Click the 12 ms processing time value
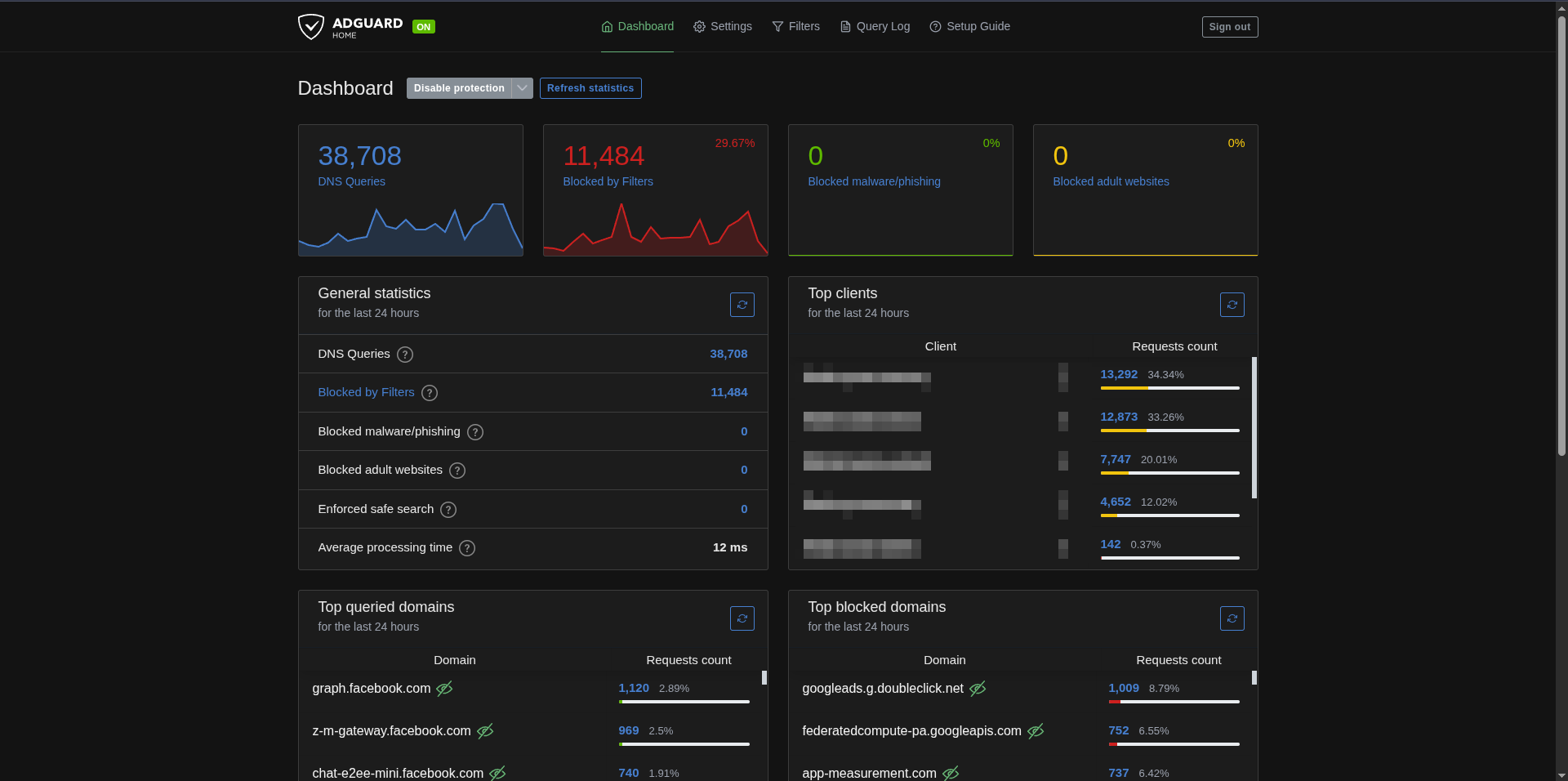Viewport: 1568px width, 781px height. [x=730, y=547]
